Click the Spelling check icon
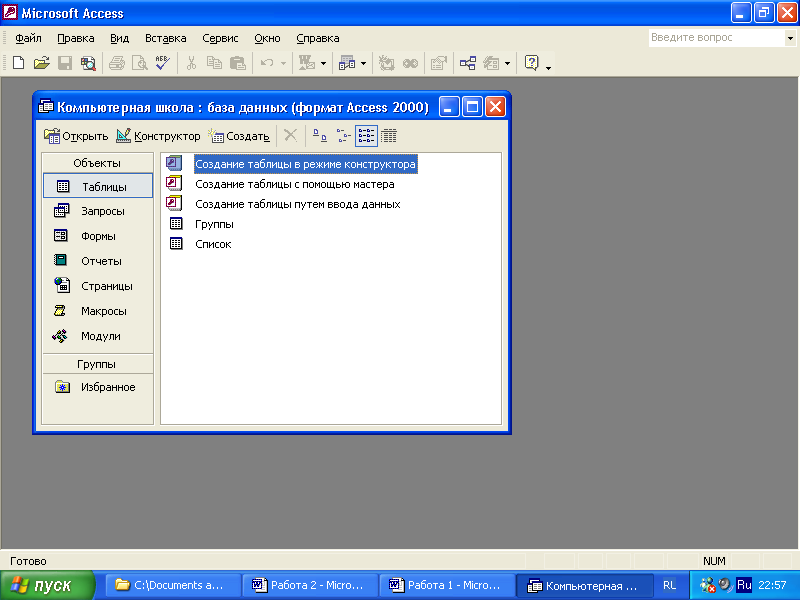Image resolution: width=800 pixels, height=600 pixels. [163, 63]
